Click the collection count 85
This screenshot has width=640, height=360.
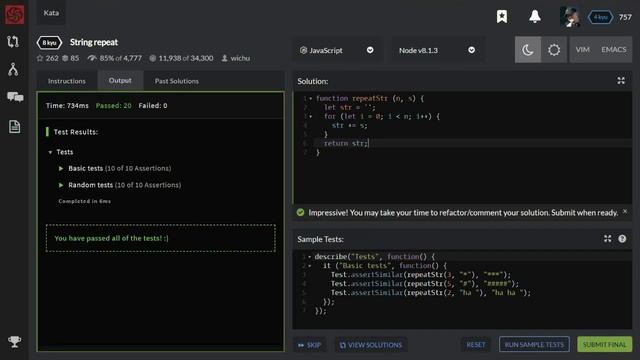pos(71,58)
